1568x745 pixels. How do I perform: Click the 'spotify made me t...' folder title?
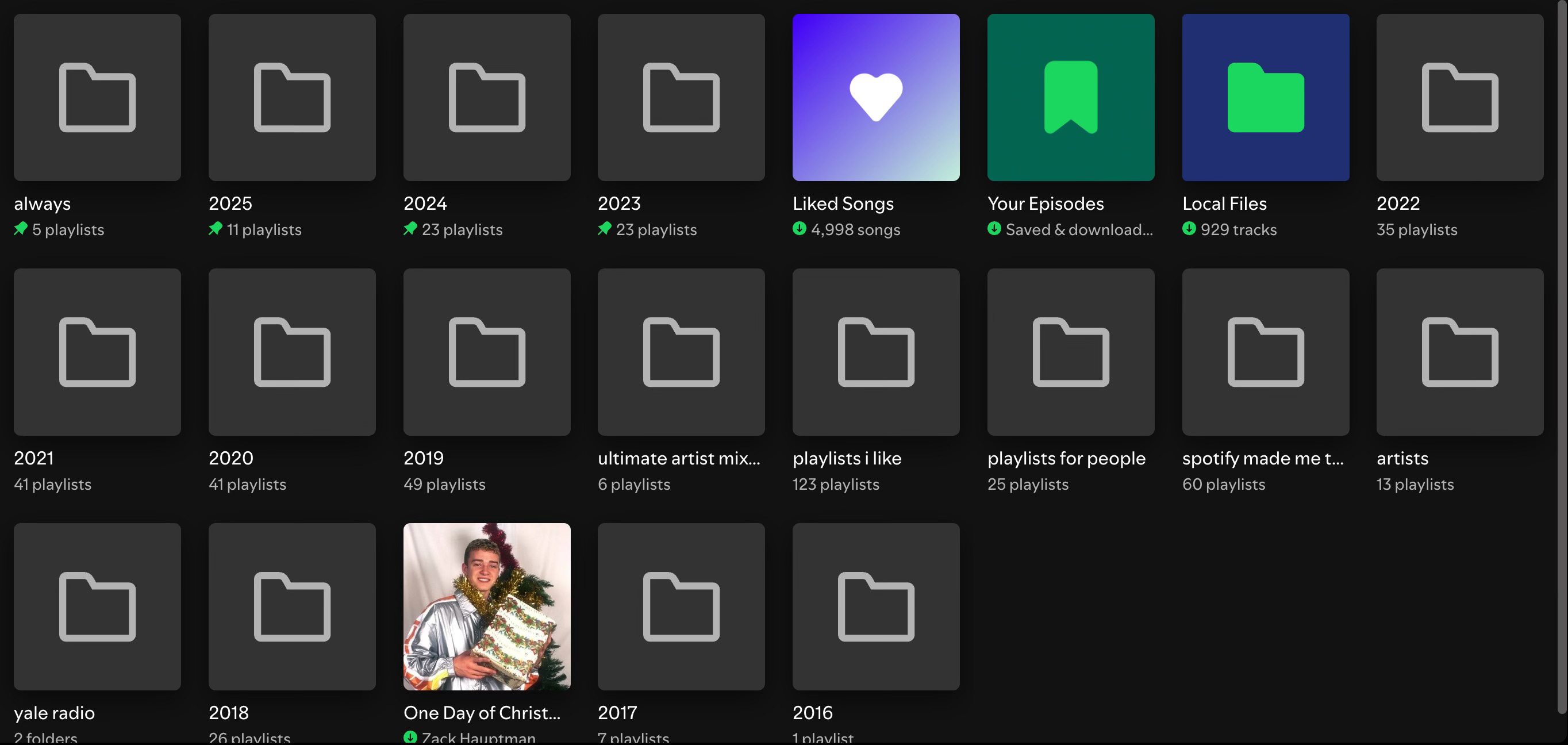coord(1262,458)
